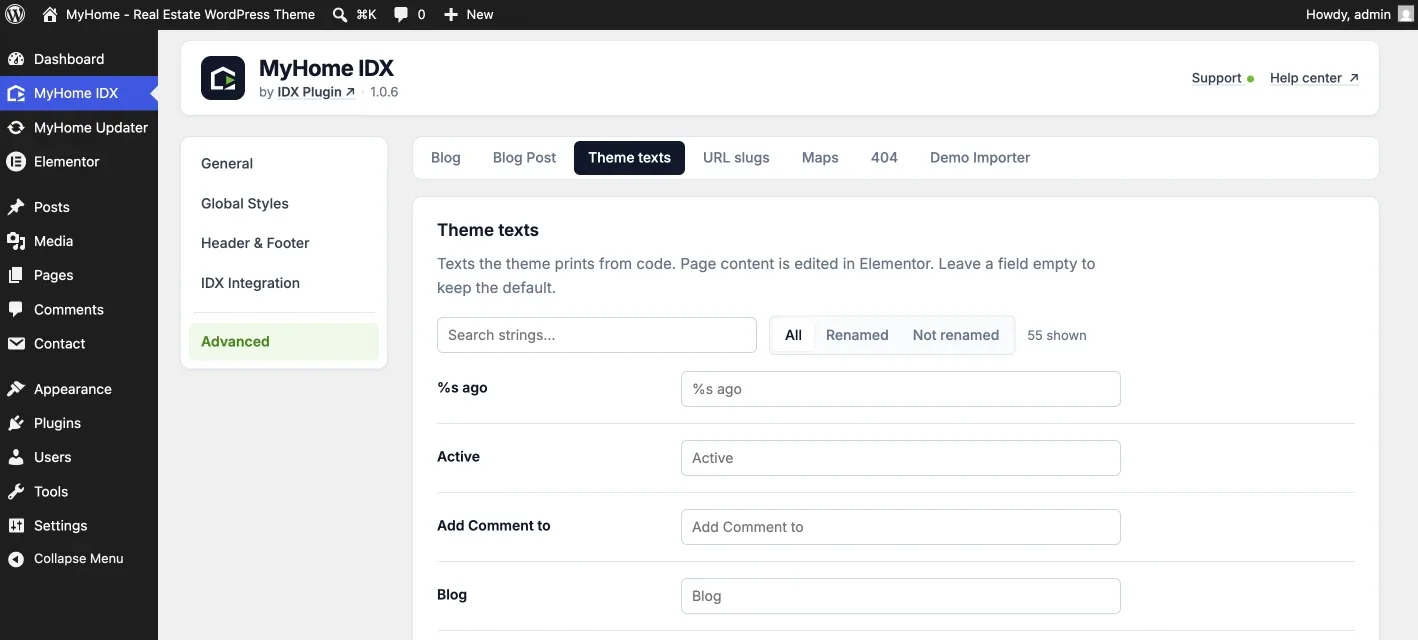Open the URL slugs tab
1418x640 pixels.
(736, 158)
